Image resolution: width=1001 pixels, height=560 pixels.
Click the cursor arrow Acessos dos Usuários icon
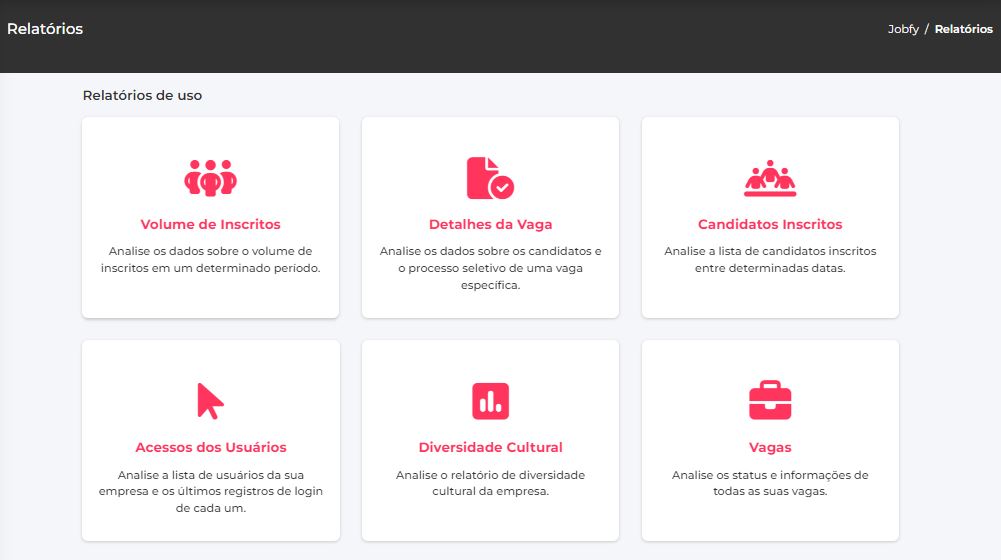tap(210, 401)
